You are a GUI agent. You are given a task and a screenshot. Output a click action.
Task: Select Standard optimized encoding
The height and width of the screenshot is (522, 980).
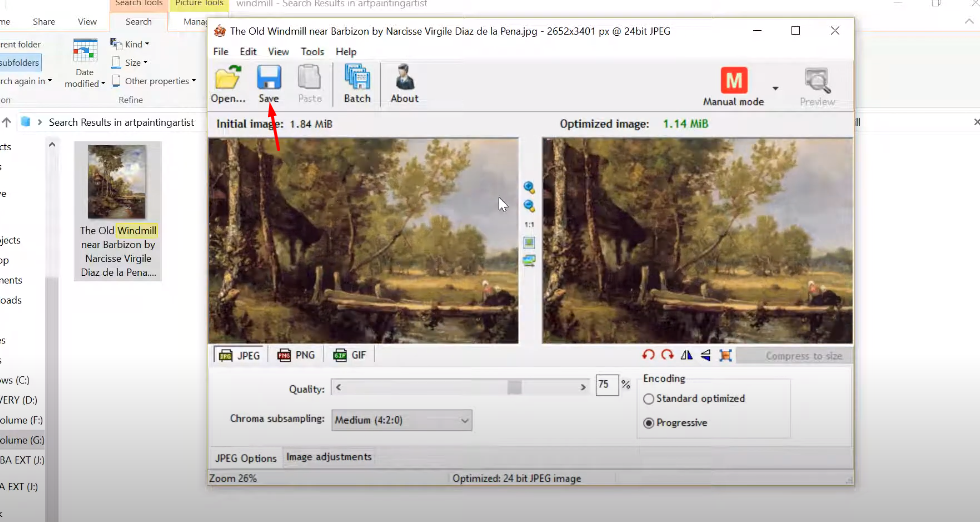[694, 399]
